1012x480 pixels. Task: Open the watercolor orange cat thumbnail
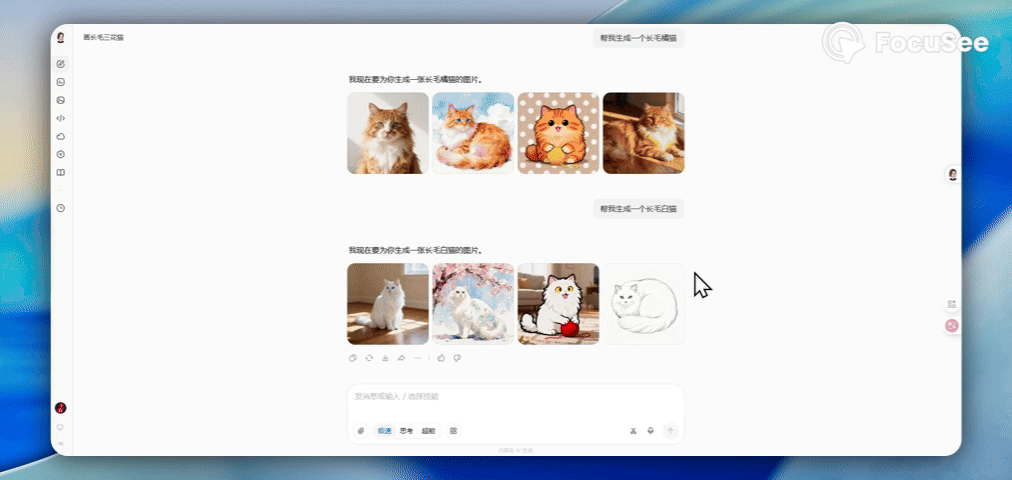pos(473,133)
